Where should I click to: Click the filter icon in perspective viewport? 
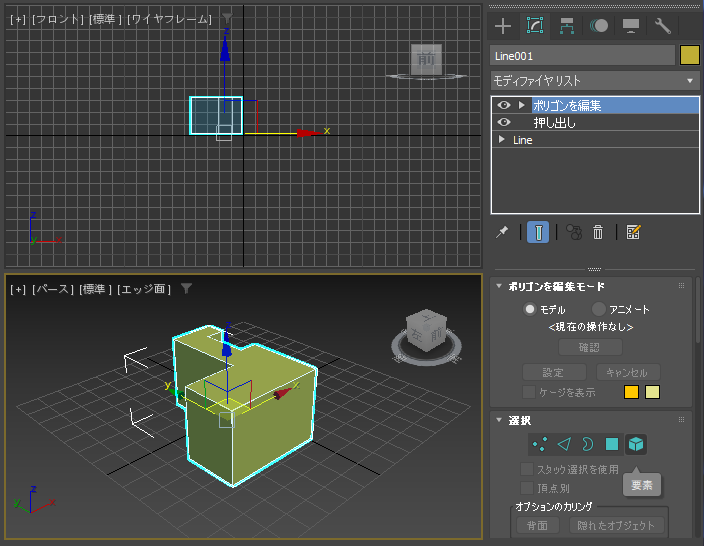tap(186, 288)
